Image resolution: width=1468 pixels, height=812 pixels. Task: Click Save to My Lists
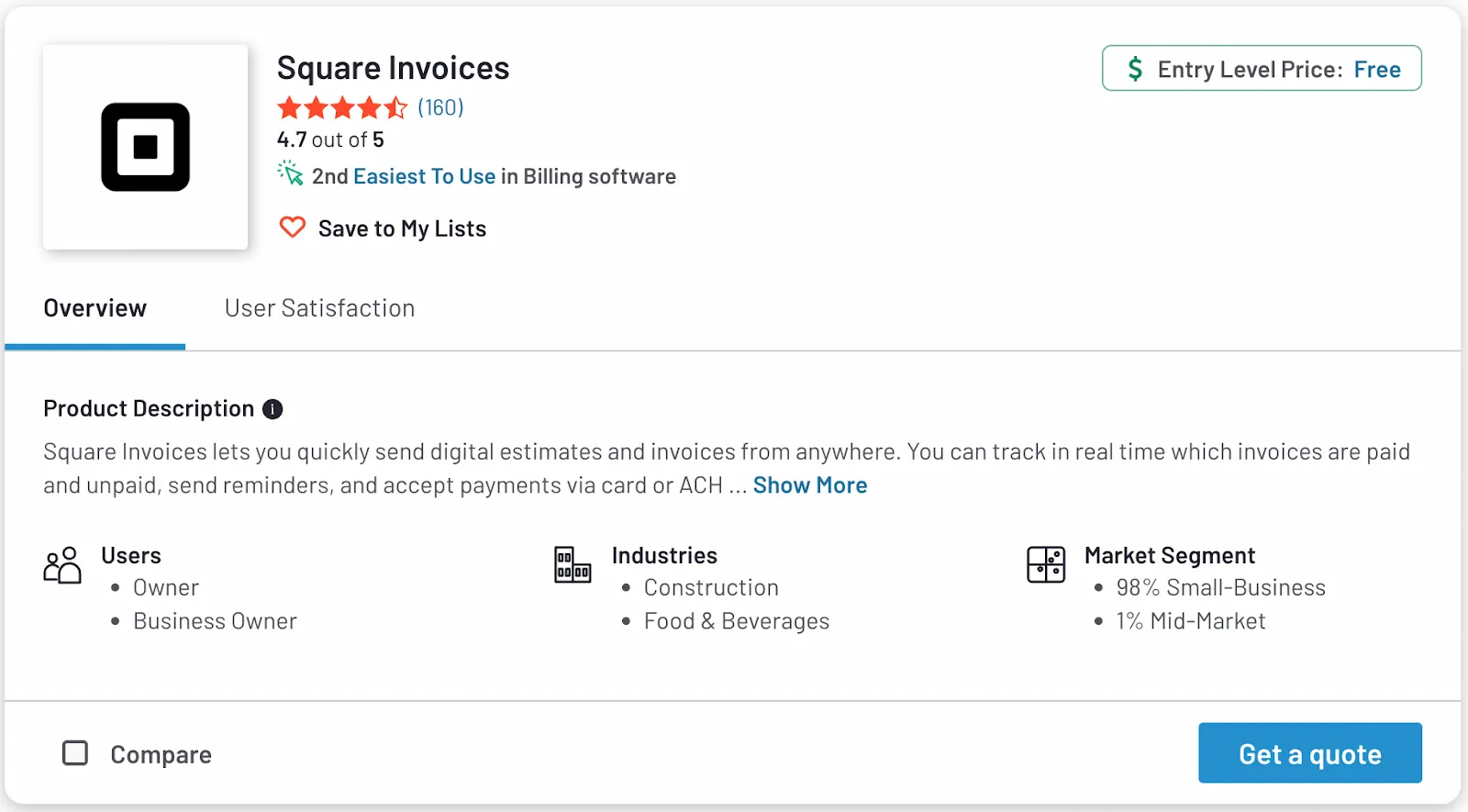coord(401,228)
